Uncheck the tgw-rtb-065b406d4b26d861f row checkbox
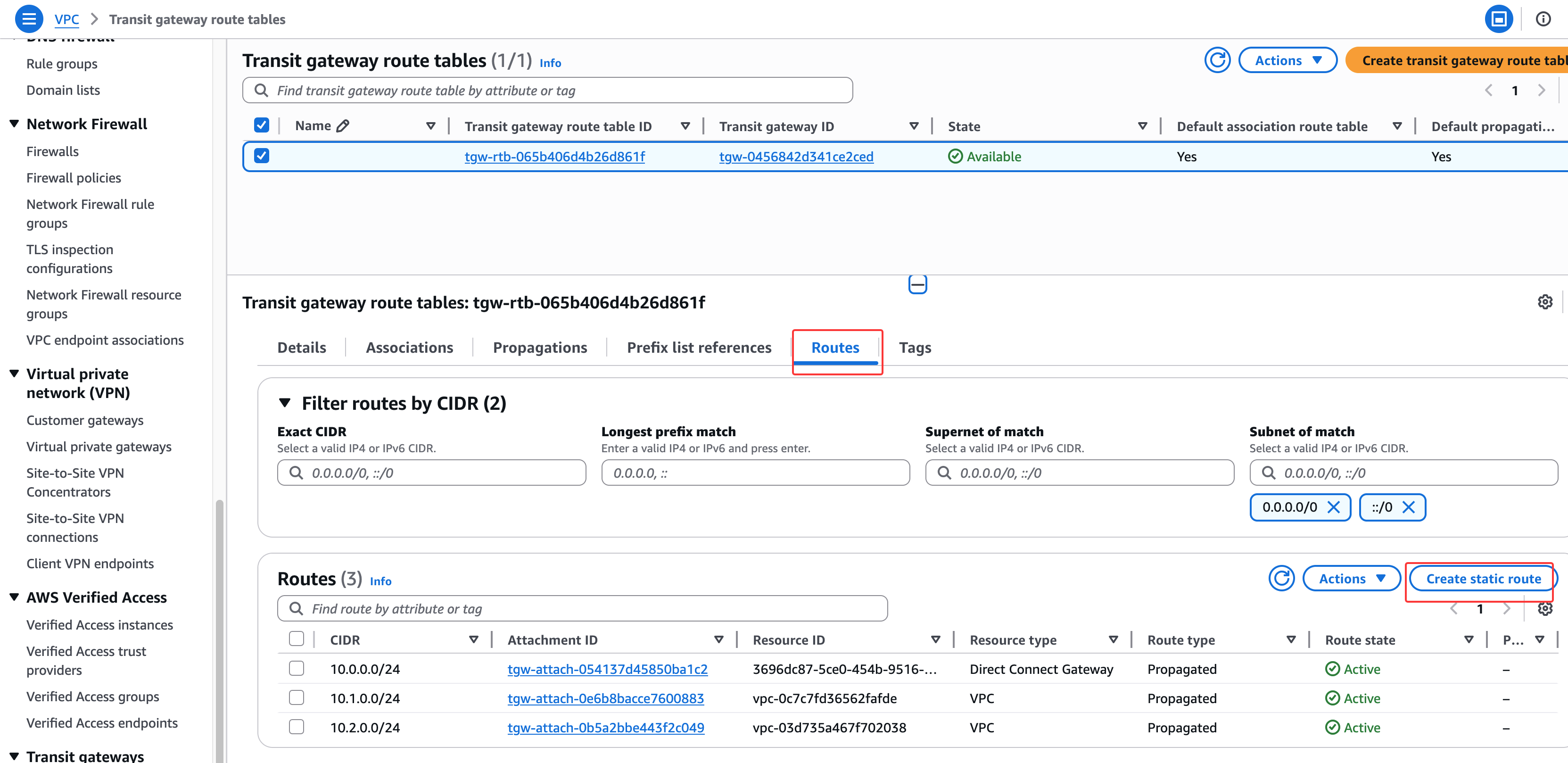Viewport: 1568px width, 763px height. (x=262, y=156)
